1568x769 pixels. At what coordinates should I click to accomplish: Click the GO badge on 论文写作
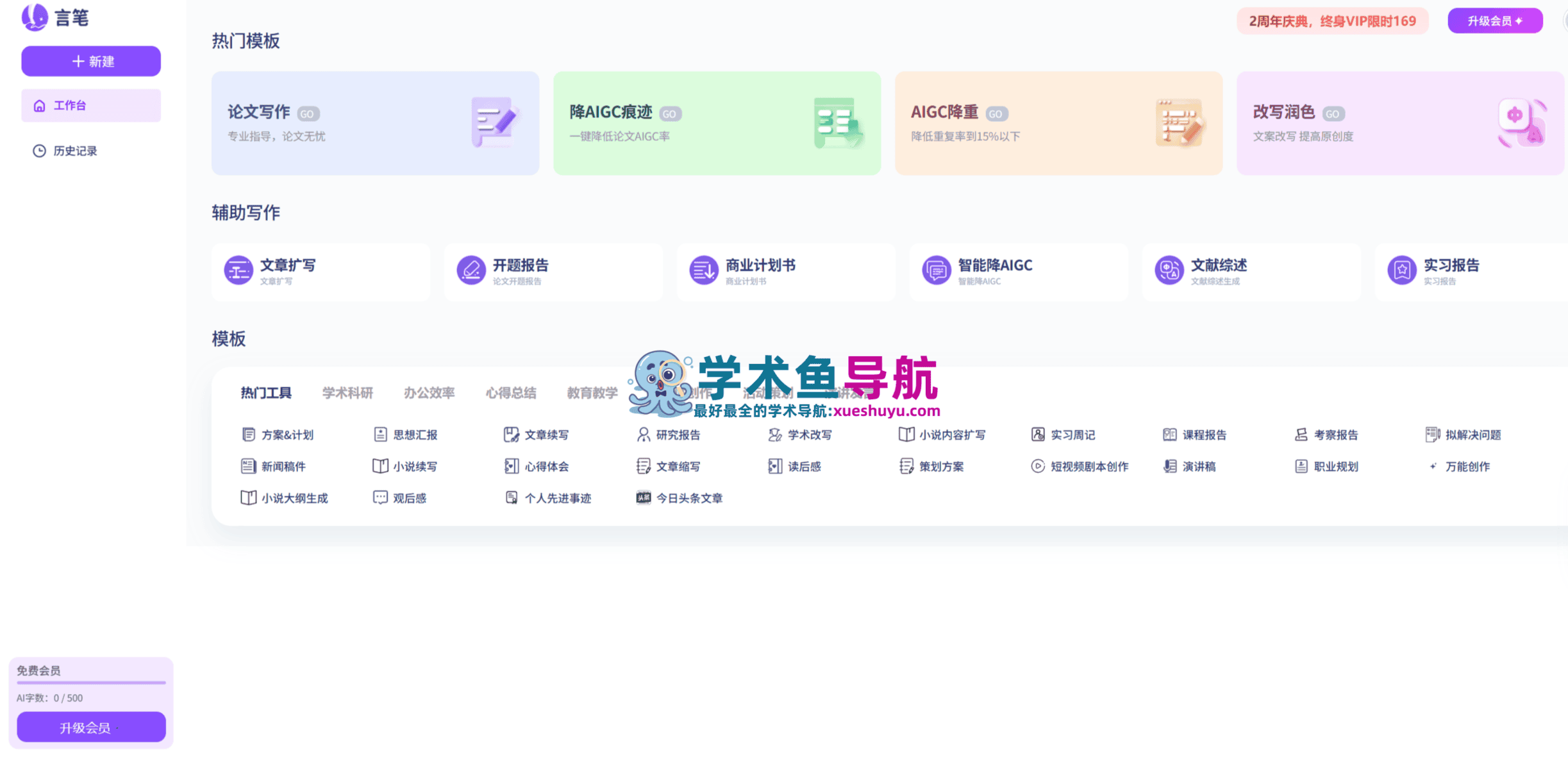[308, 114]
